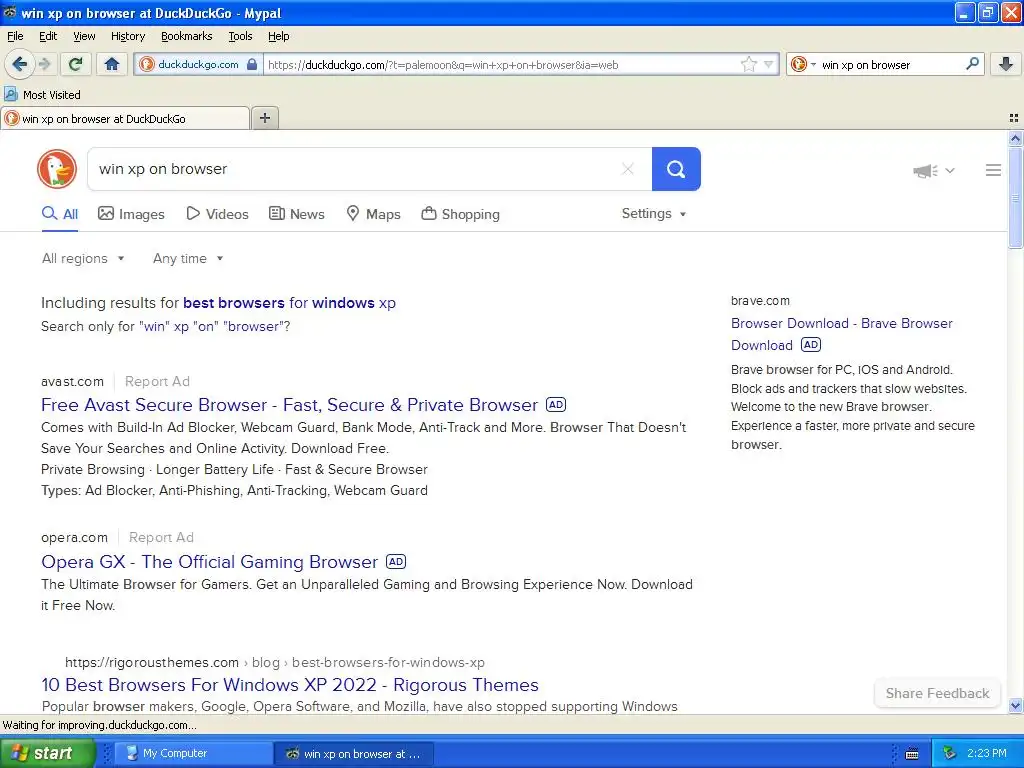Image resolution: width=1024 pixels, height=768 pixels.
Task: Select the win xp on browser tab
Action: pos(125,118)
